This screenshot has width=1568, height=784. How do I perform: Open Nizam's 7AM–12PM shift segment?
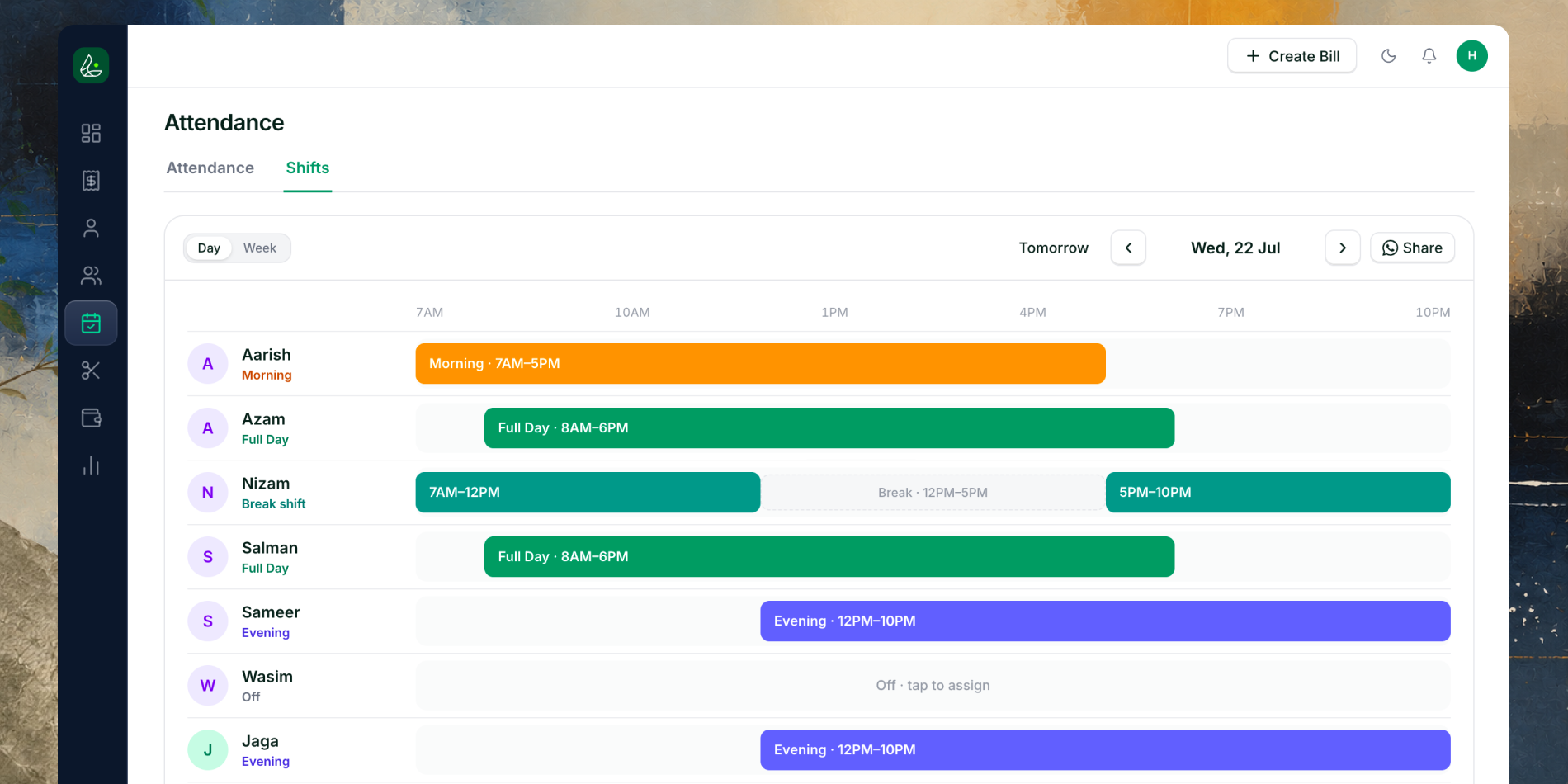pos(588,493)
